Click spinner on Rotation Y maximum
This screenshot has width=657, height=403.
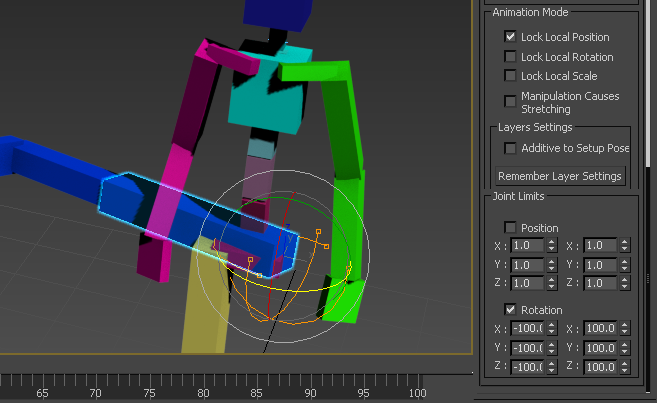(x=625, y=348)
